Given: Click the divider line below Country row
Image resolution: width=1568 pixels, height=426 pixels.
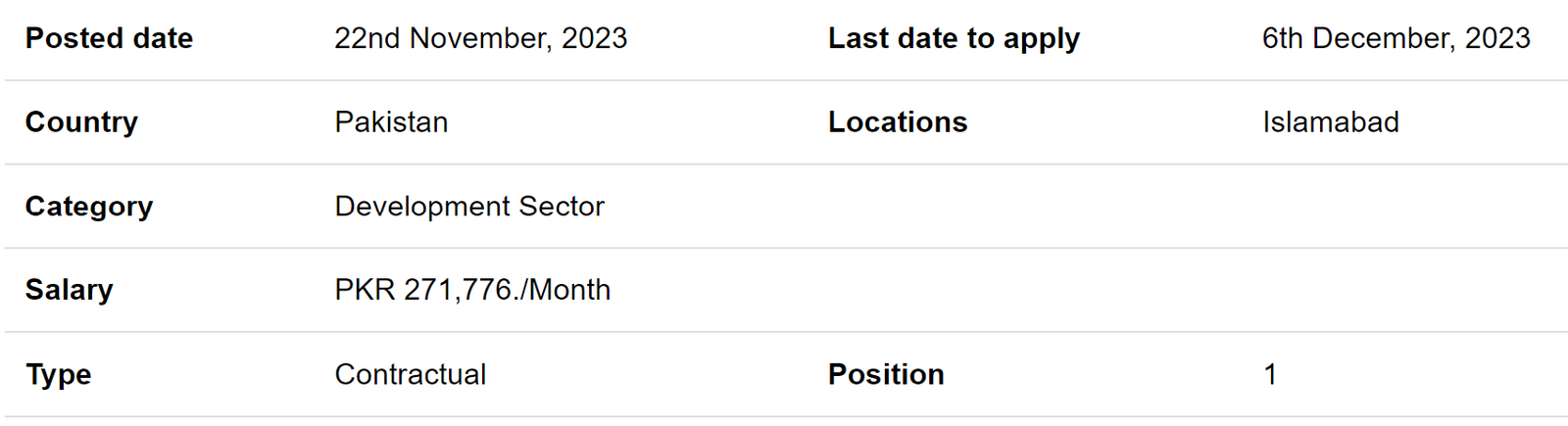Looking at the screenshot, I should [x=786, y=164].
